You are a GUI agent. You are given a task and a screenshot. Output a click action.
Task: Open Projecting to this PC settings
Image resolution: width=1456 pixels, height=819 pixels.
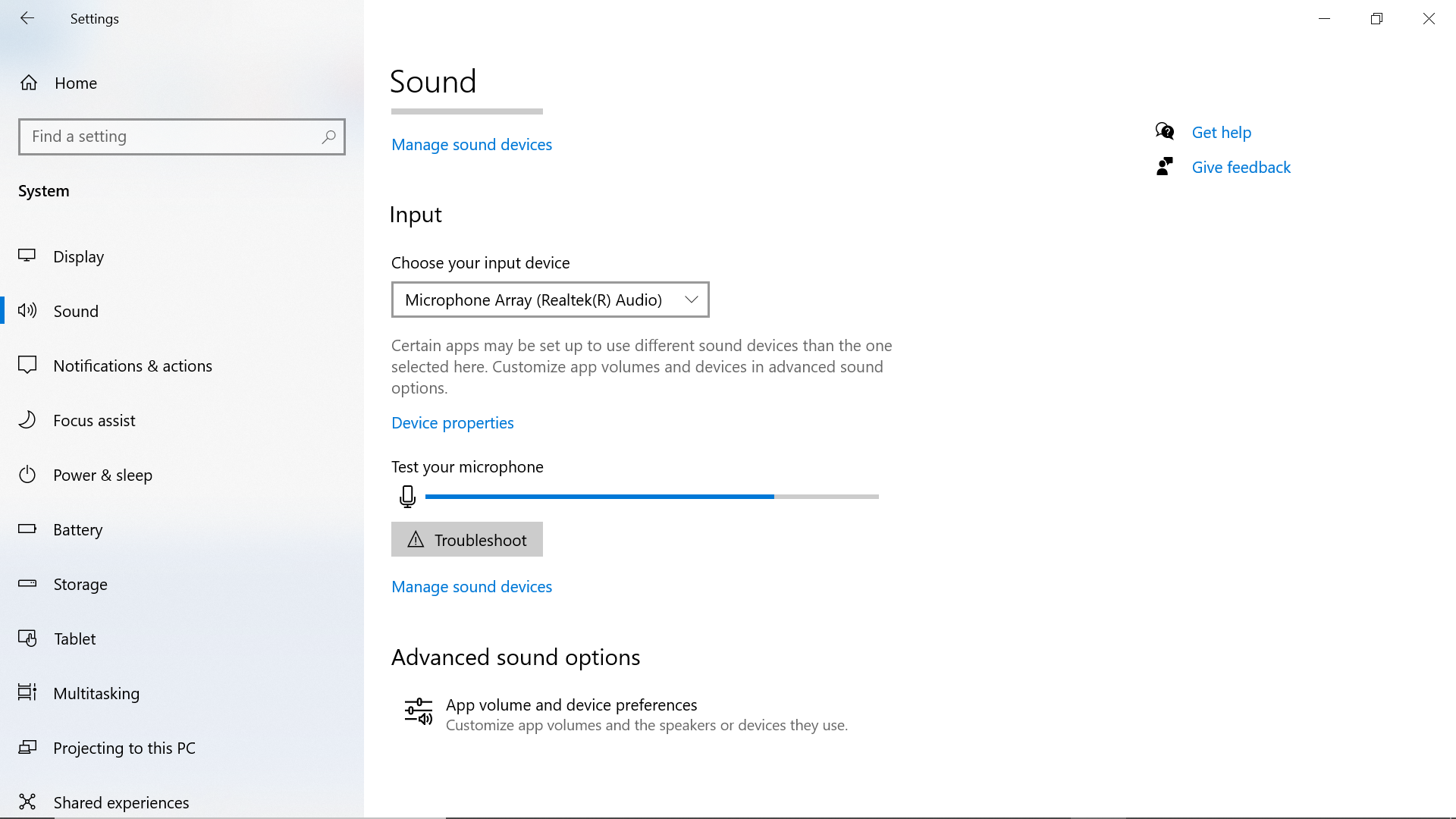pyautogui.click(x=182, y=748)
